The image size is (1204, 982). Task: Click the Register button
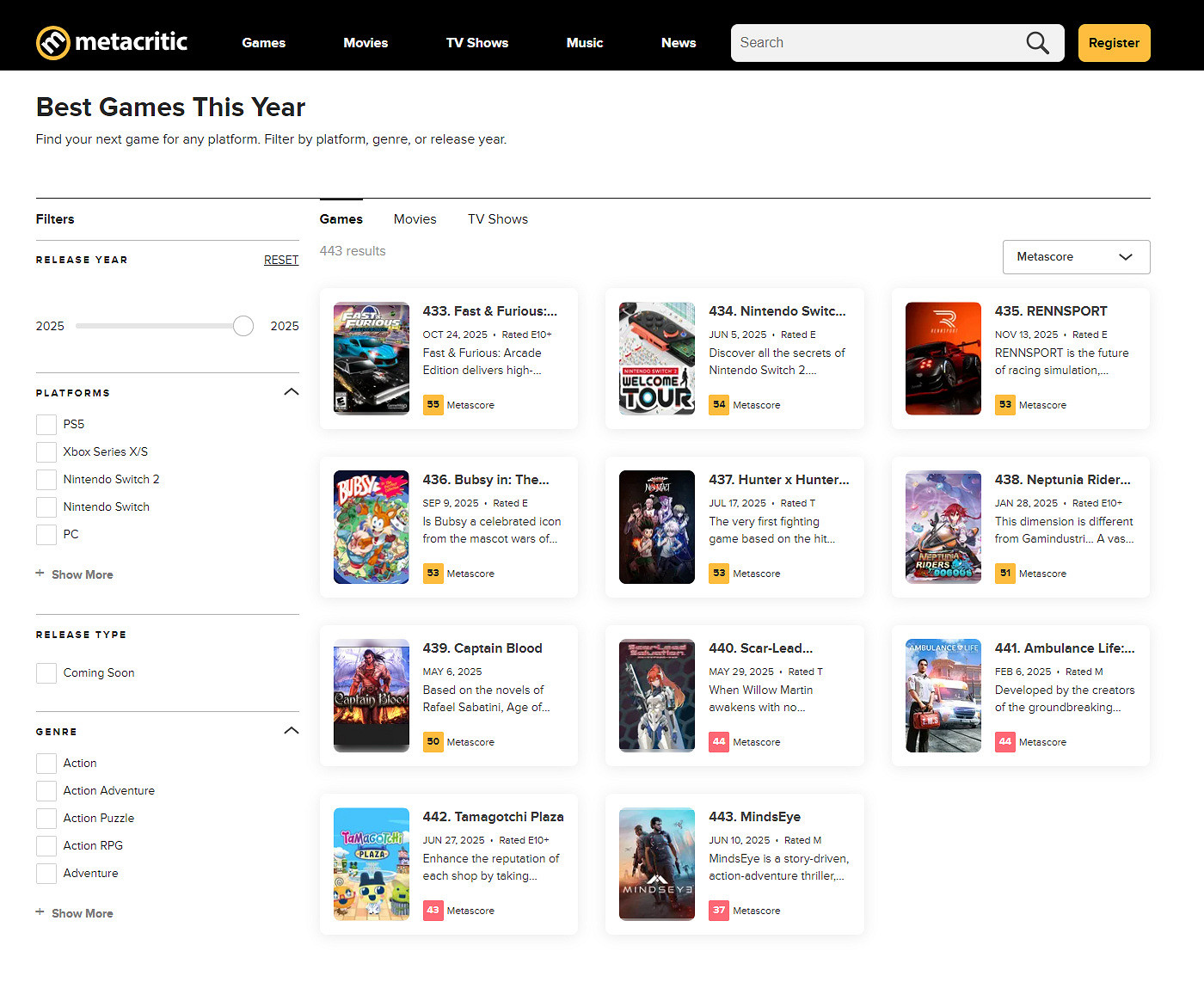pos(1114,43)
